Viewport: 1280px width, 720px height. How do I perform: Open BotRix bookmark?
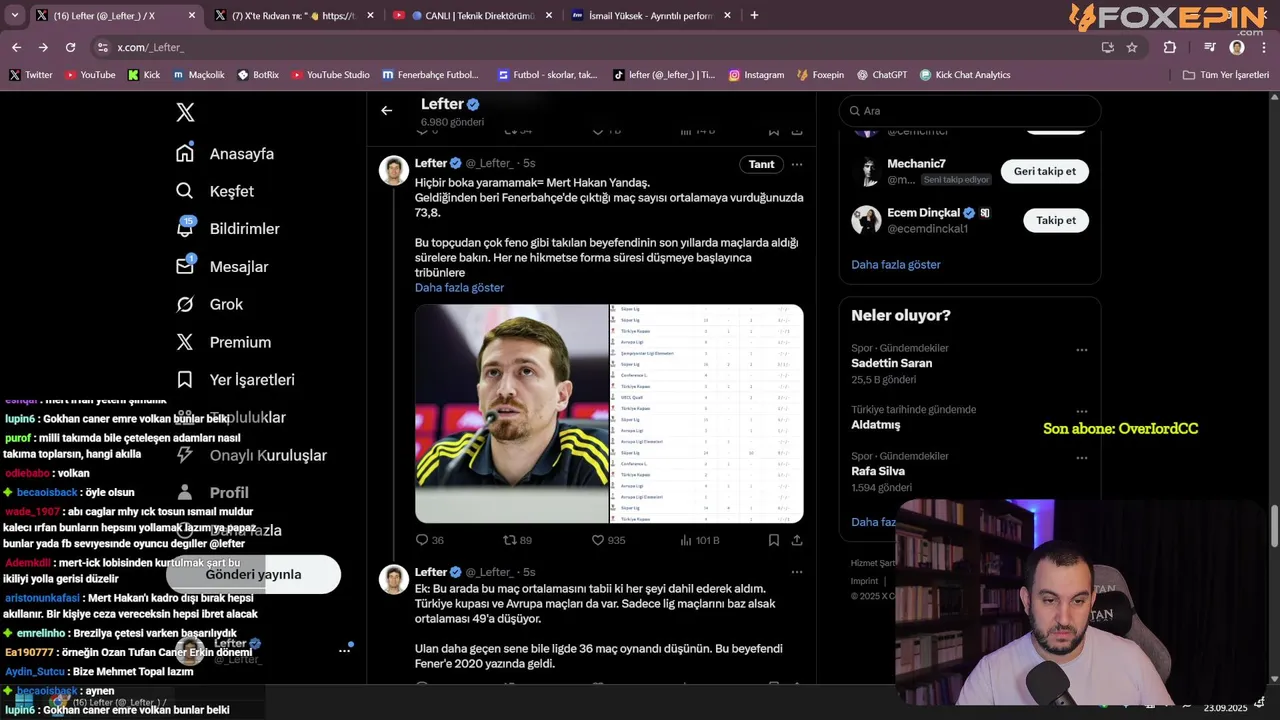(258, 75)
